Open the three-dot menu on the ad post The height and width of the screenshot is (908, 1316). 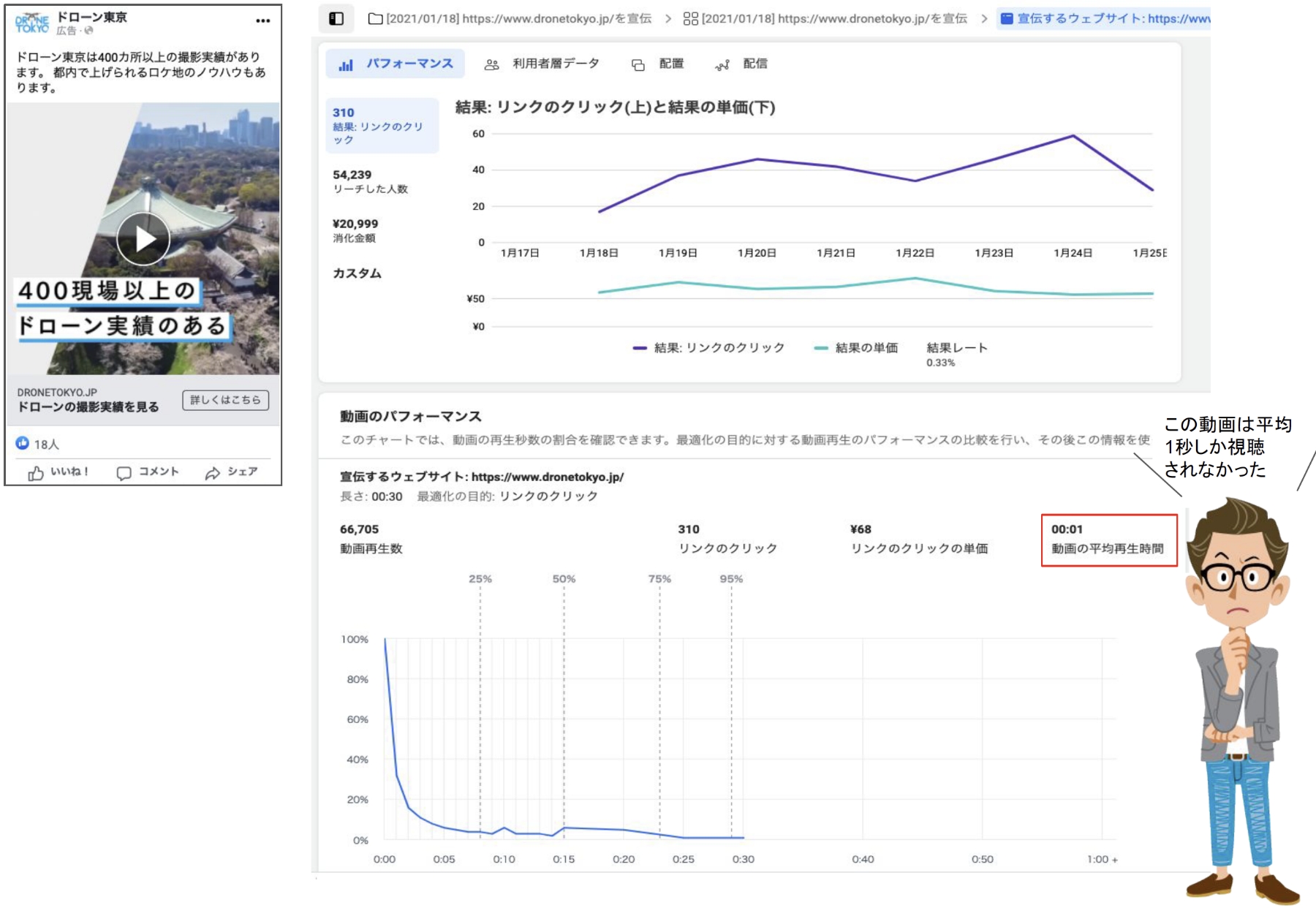(263, 20)
